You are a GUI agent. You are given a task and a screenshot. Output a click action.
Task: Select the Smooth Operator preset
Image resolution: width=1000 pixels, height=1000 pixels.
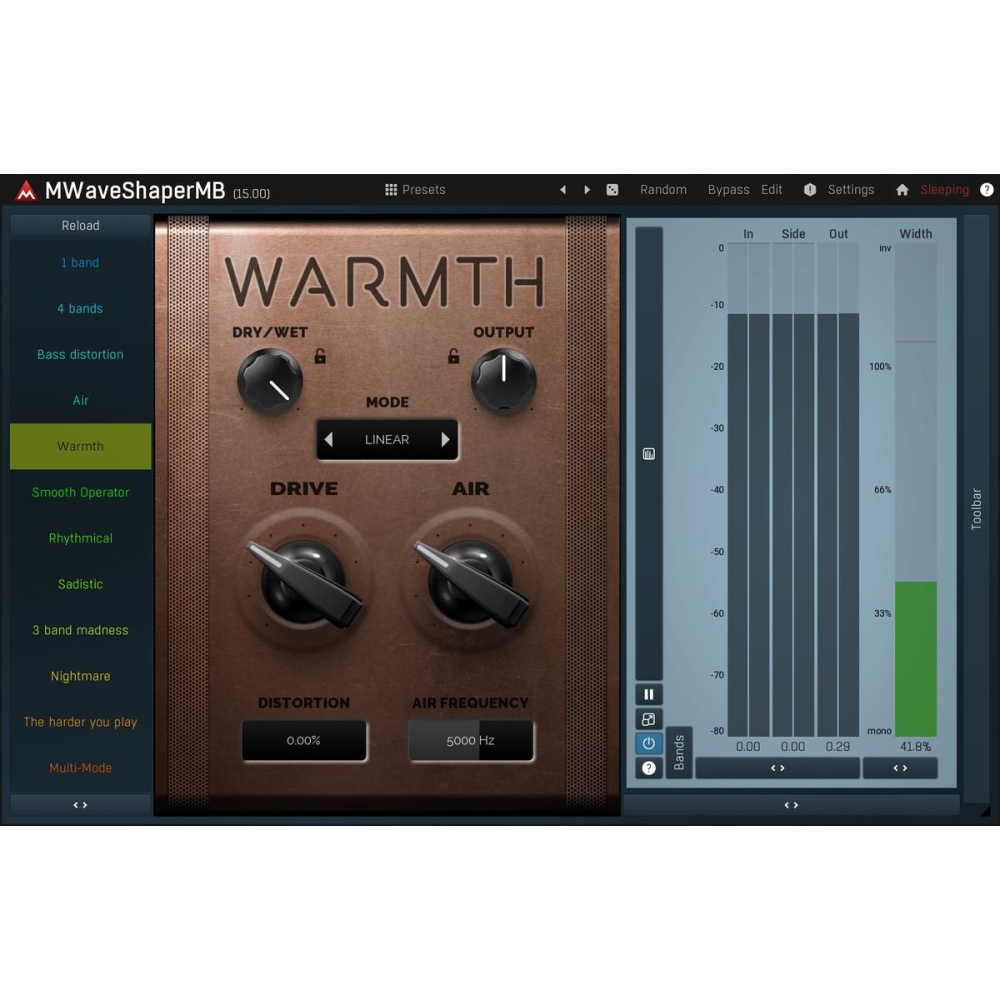click(80, 492)
